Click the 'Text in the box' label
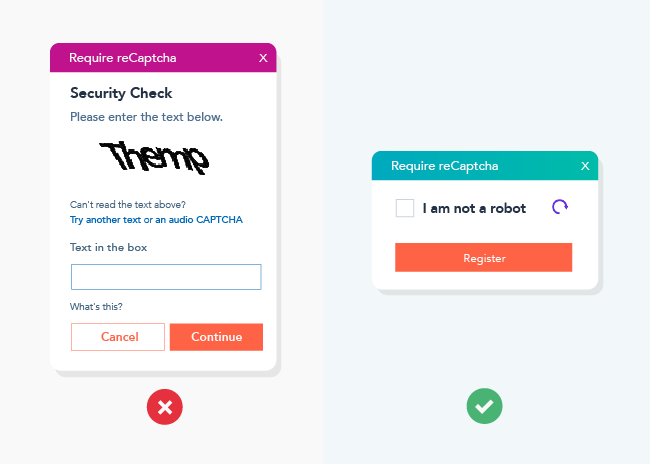650x464 pixels. pyautogui.click(x=109, y=247)
